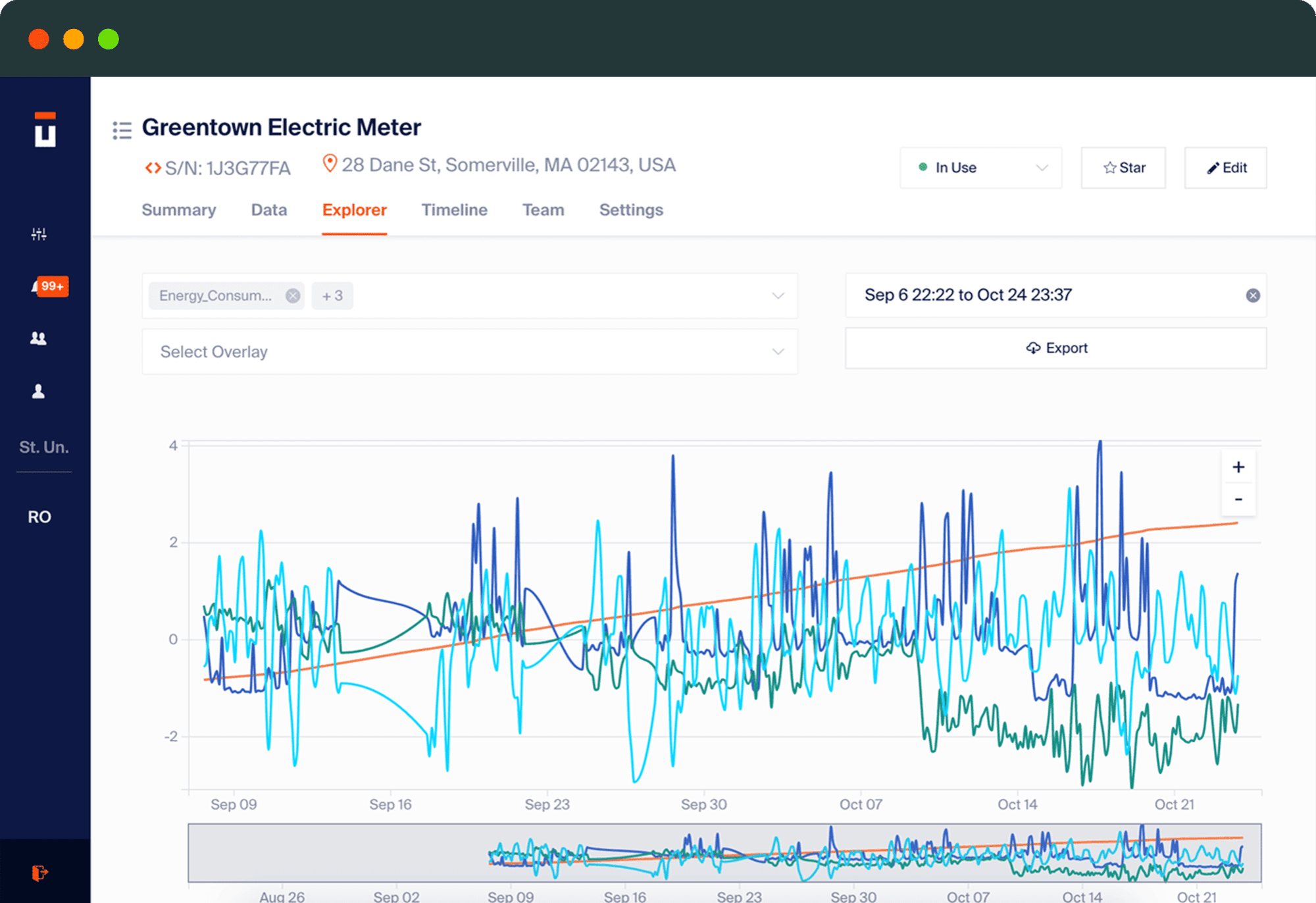Click the St. Un. sidebar item
The image size is (1316, 903).
[44, 448]
